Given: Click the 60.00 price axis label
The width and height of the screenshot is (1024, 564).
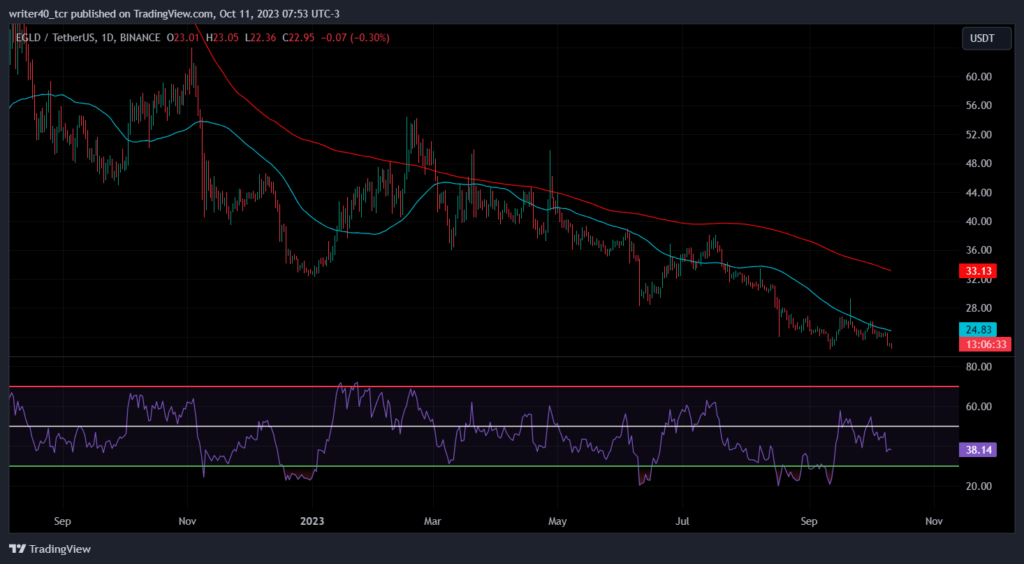Looking at the screenshot, I should point(978,76).
